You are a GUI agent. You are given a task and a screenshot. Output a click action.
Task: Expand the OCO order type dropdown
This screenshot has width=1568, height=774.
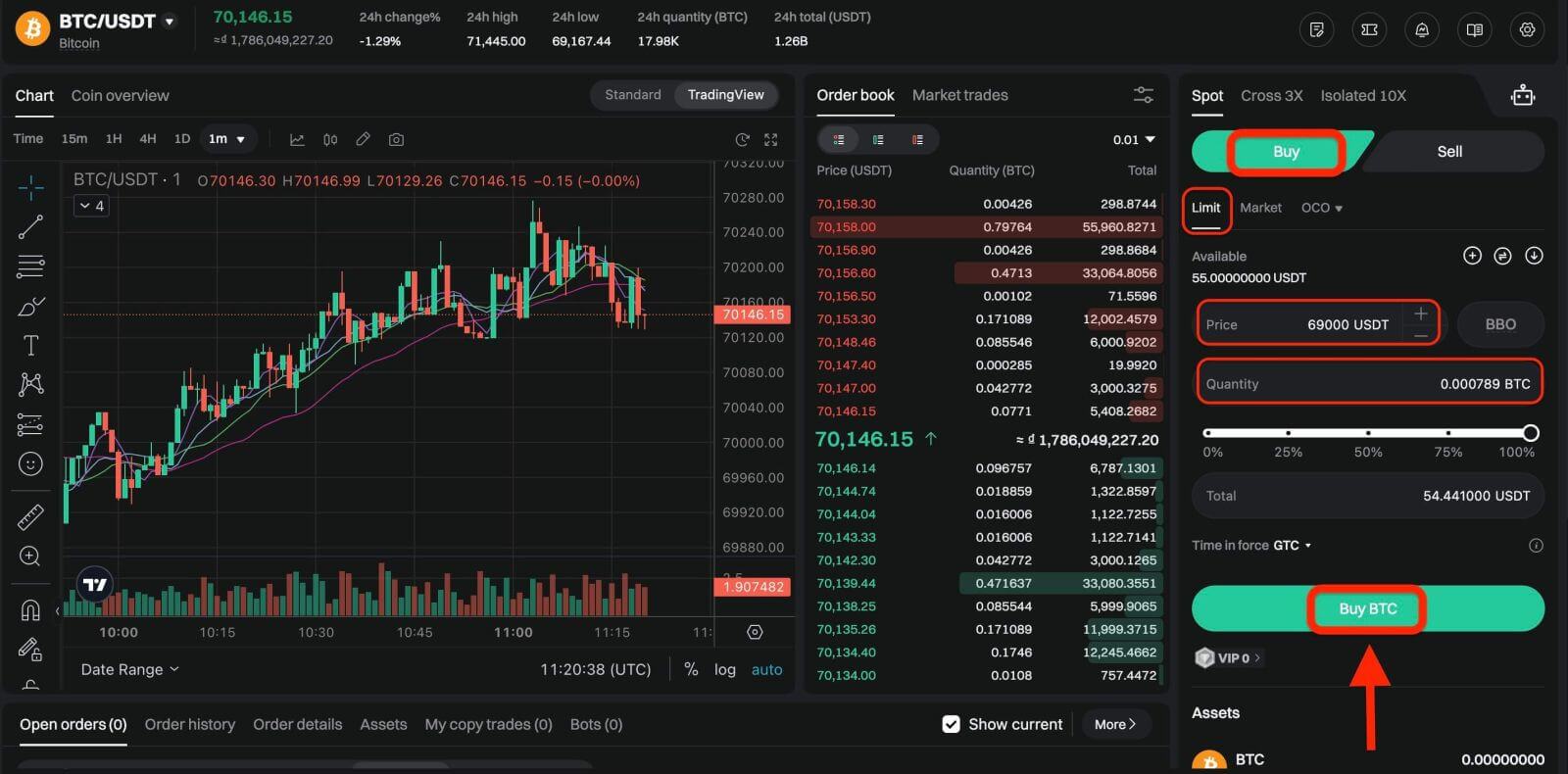tap(1321, 208)
